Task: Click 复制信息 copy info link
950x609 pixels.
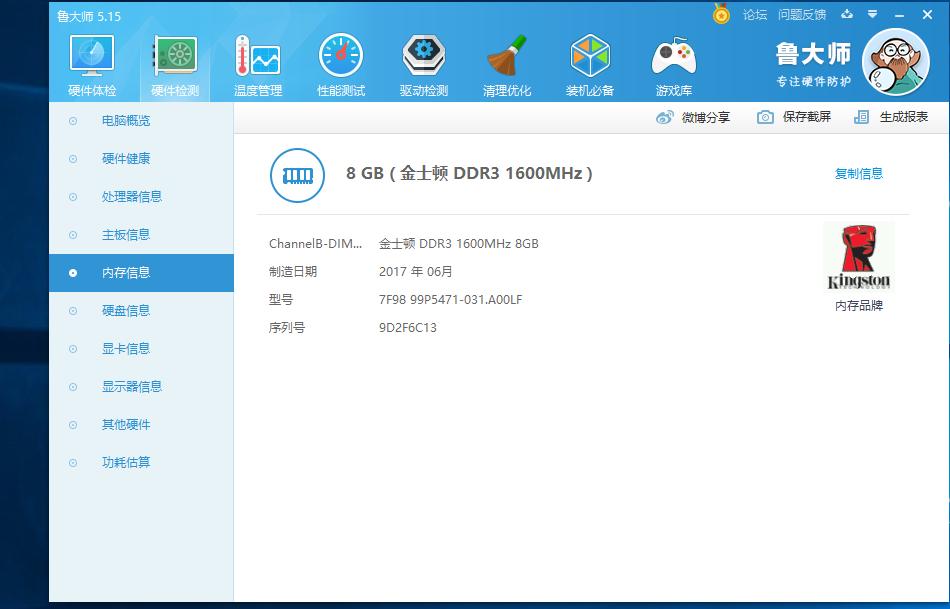Action: 858,174
